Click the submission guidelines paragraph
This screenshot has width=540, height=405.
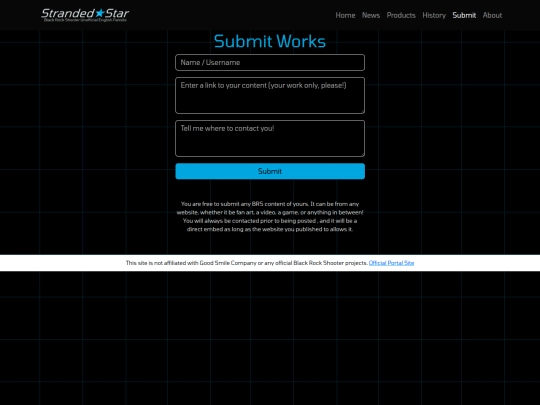point(270,217)
